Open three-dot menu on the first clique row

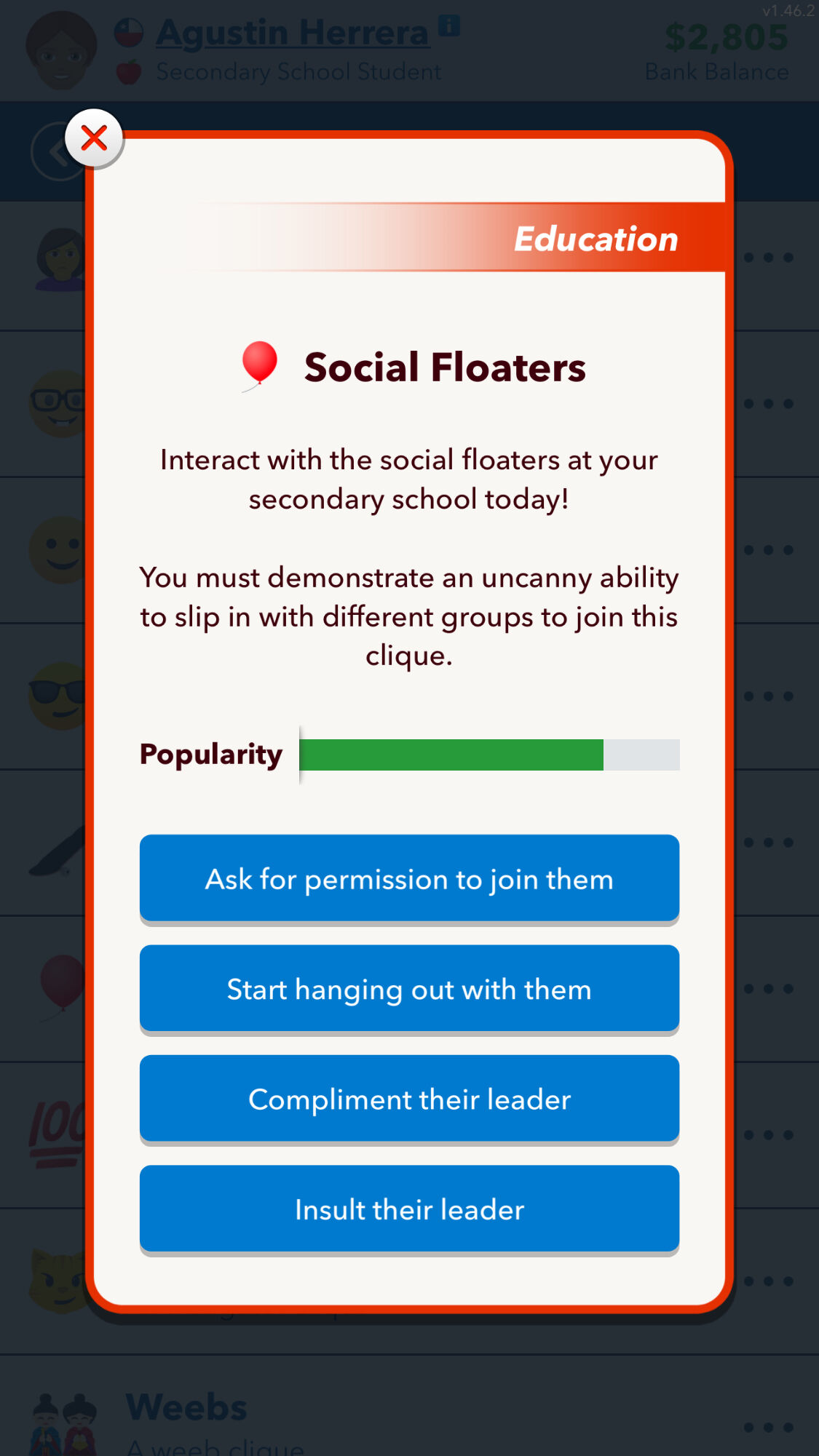(768, 258)
